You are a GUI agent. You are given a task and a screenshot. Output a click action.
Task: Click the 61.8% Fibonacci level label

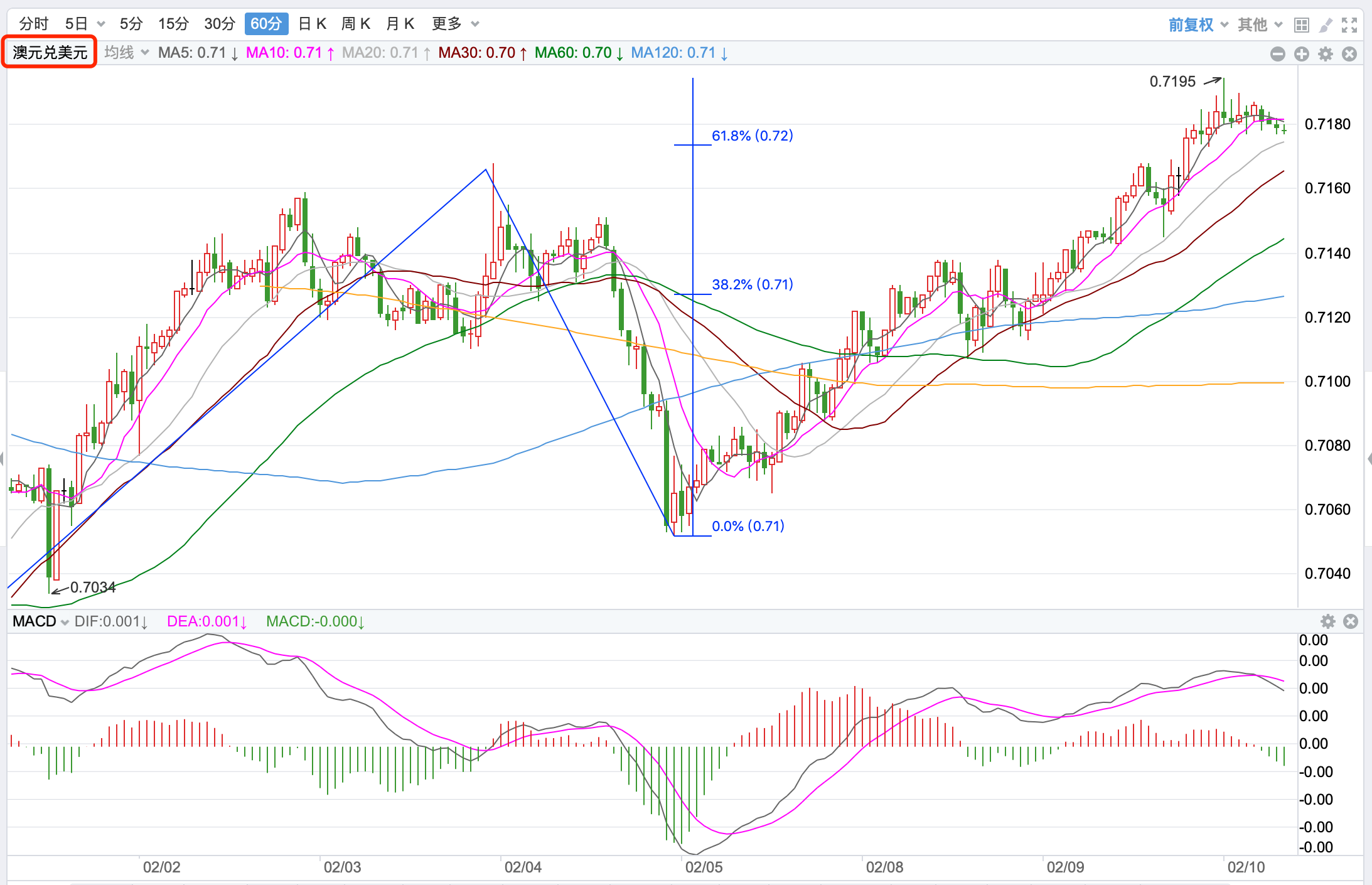click(x=752, y=136)
